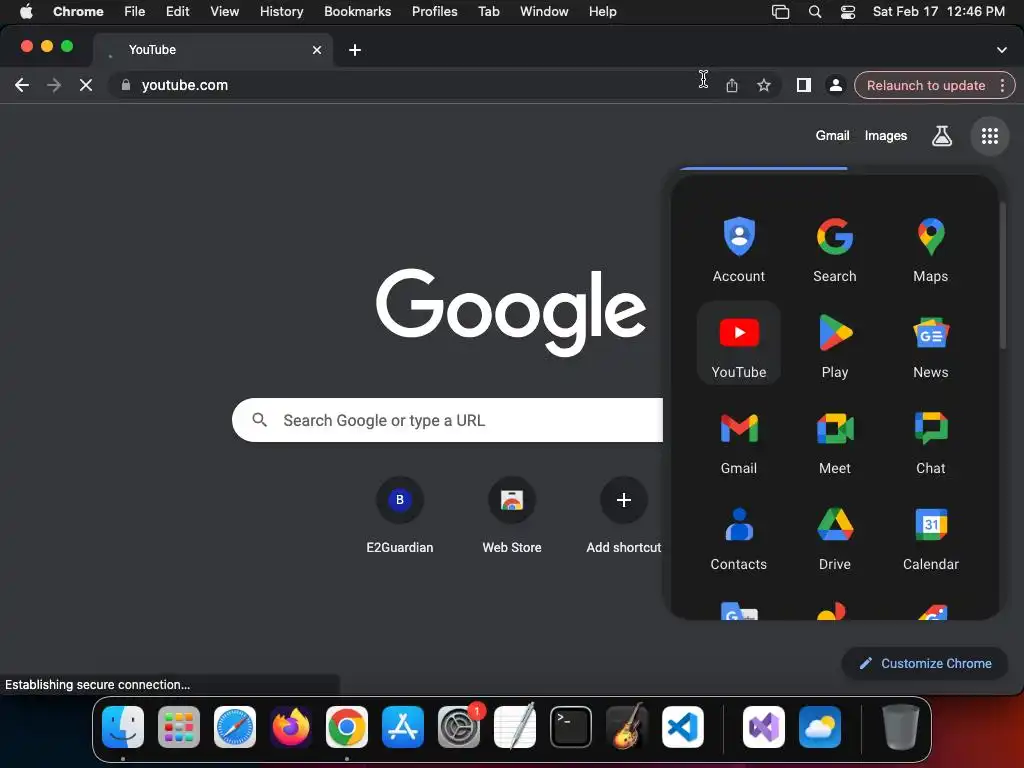This screenshot has width=1024, height=768.
Task: Open Gmail link at top
Action: tap(832, 135)
